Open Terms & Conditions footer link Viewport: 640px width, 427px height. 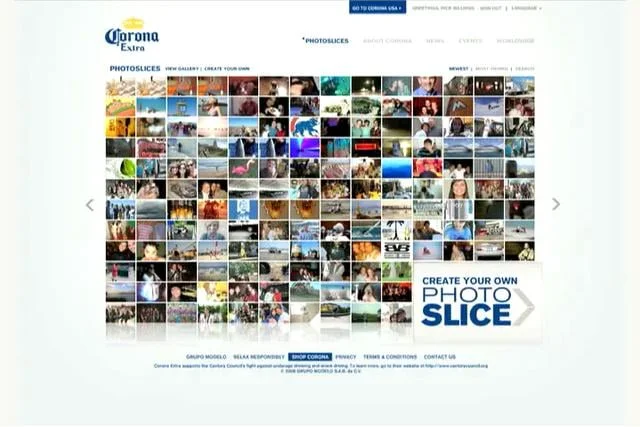390,357
